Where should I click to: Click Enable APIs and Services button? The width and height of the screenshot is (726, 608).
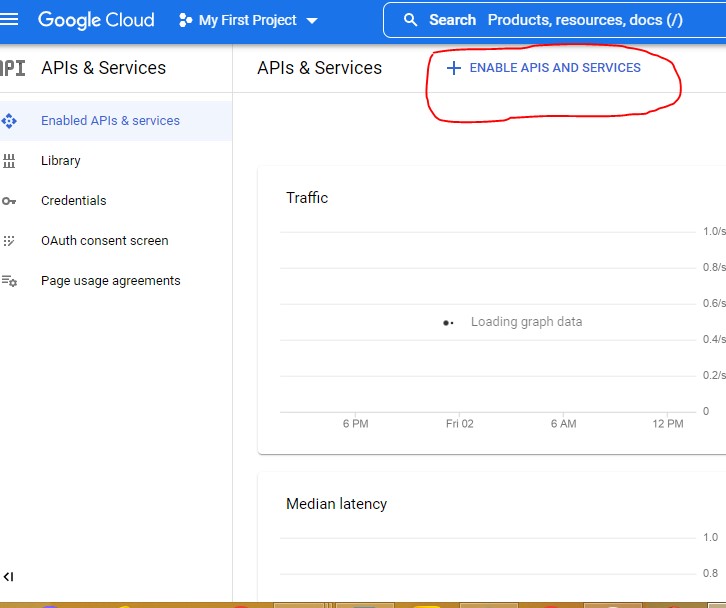[543, 68]
